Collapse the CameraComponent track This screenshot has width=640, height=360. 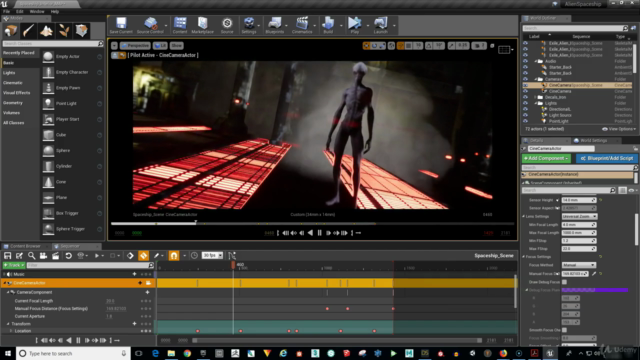point(8,292)
